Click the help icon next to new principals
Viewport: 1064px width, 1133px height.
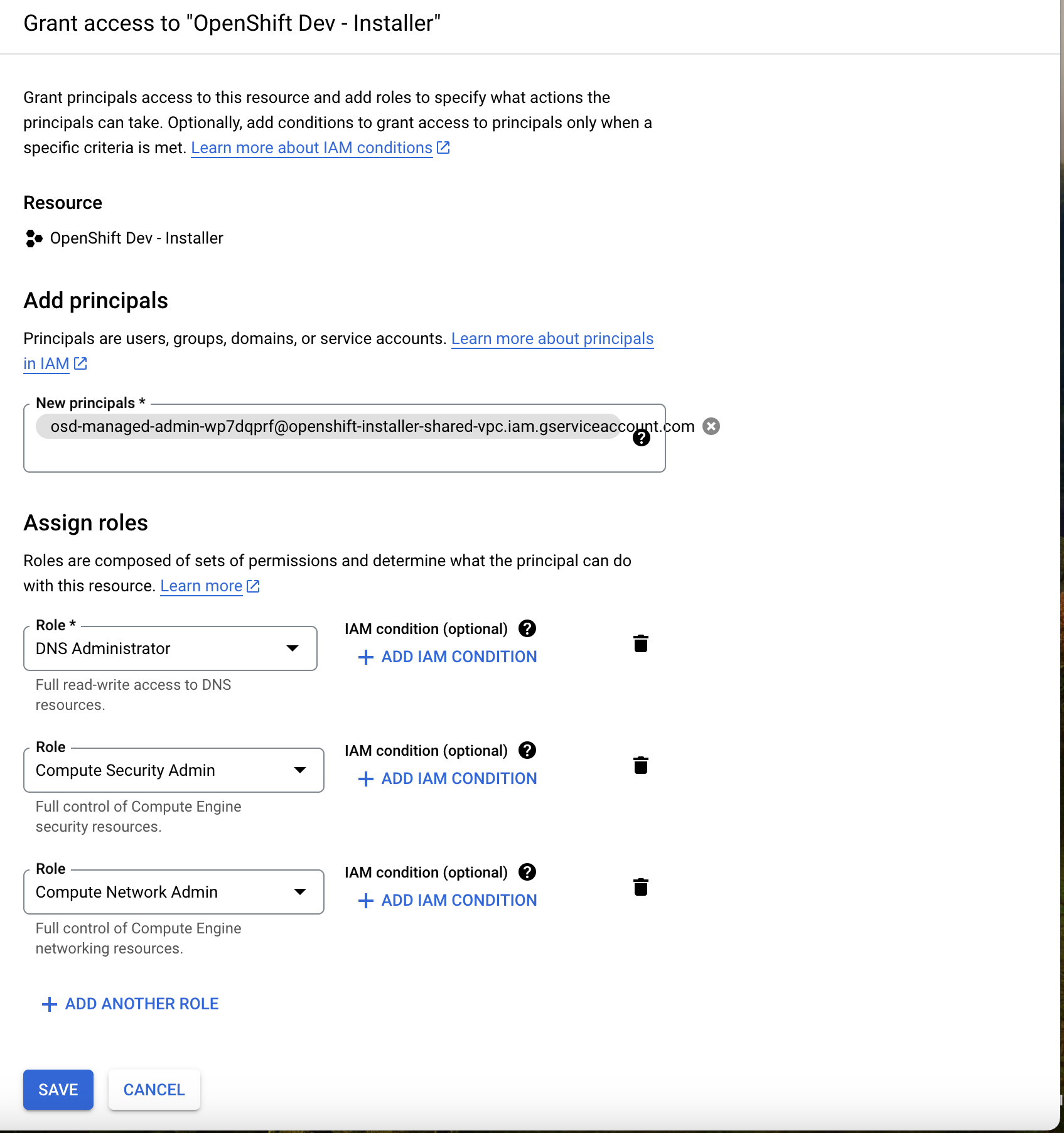642,438
